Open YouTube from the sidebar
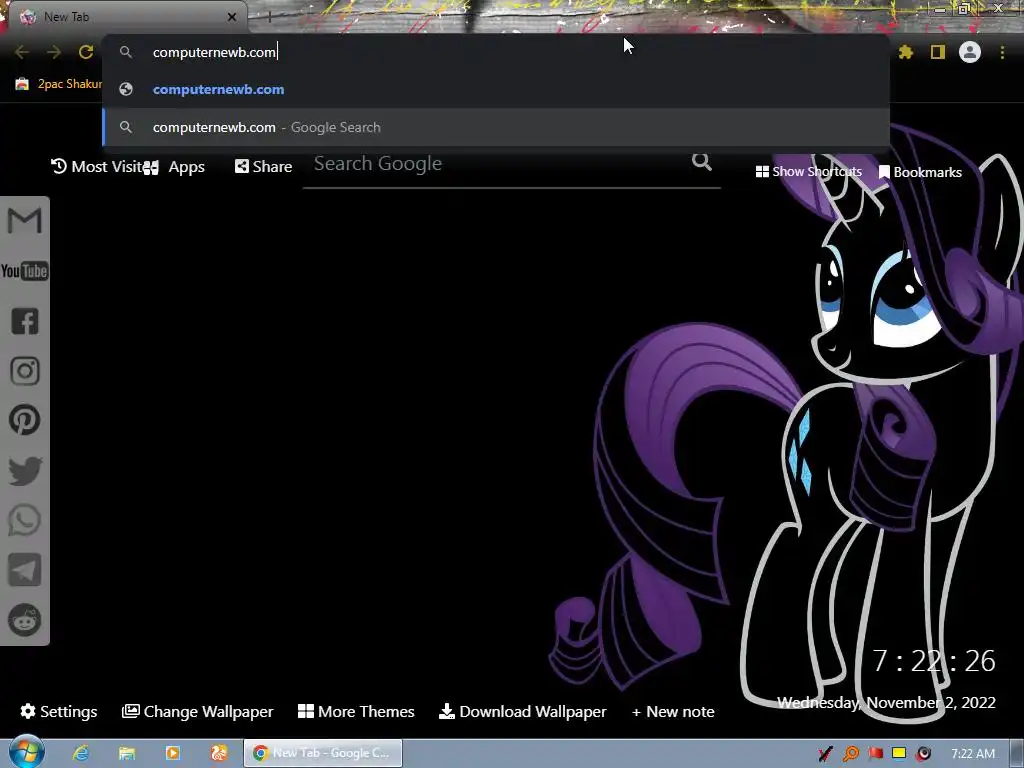 pos(24,271)
